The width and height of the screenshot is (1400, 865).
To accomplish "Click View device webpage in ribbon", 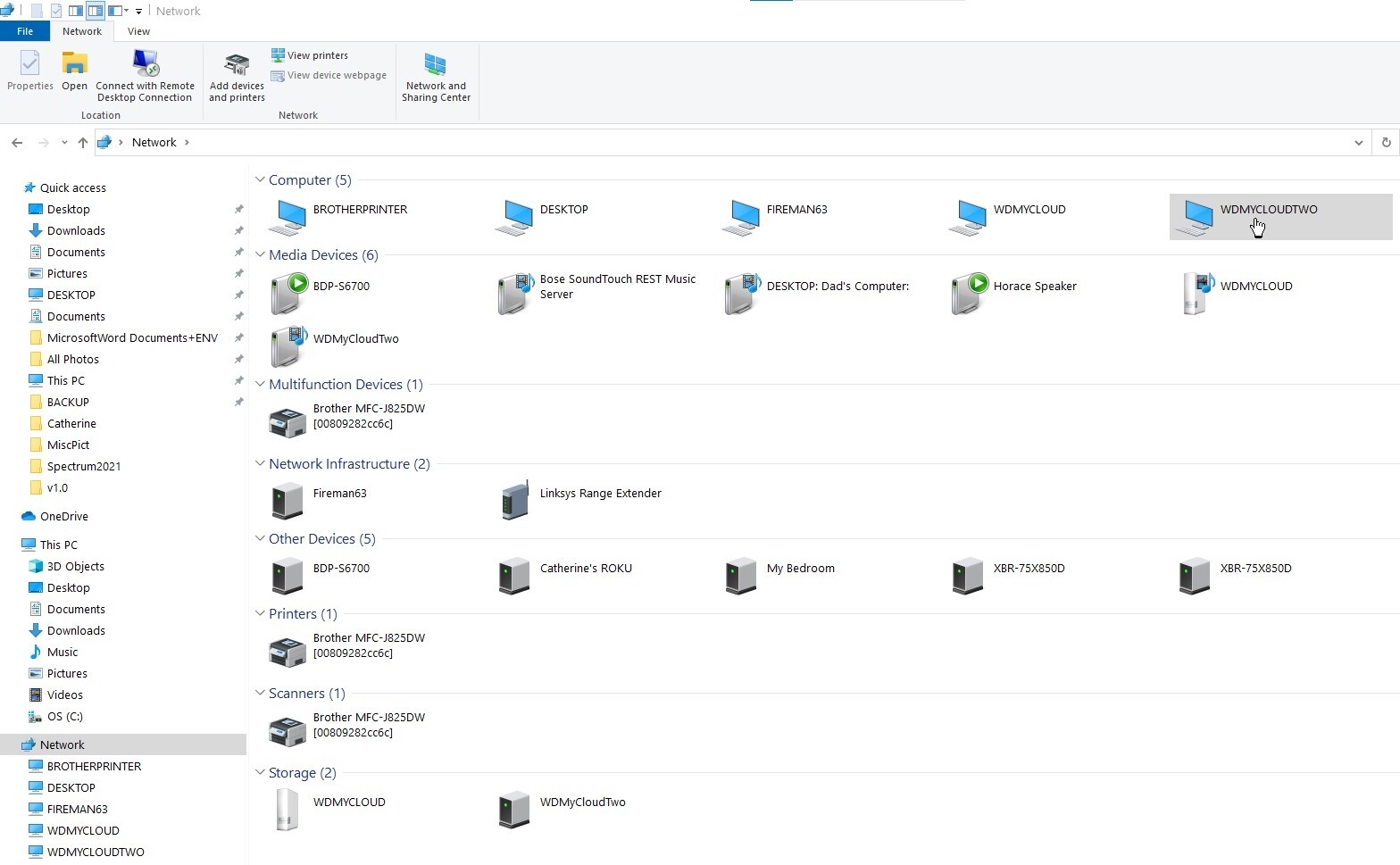I will point(329,76).
